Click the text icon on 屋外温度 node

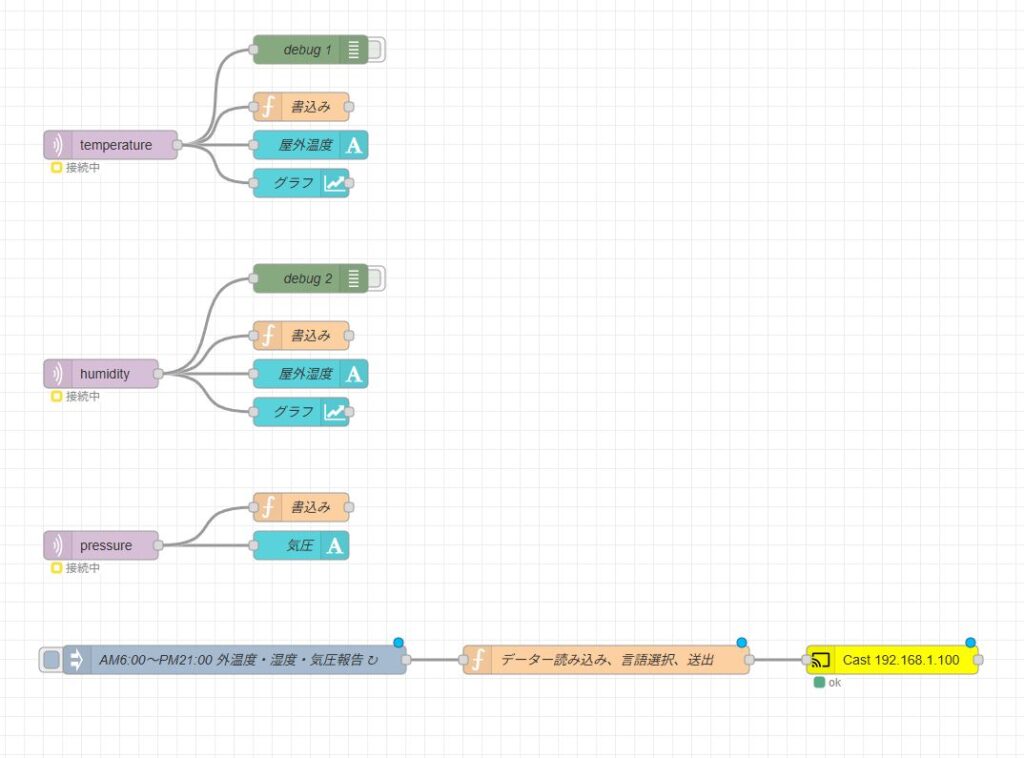(354, 145)
